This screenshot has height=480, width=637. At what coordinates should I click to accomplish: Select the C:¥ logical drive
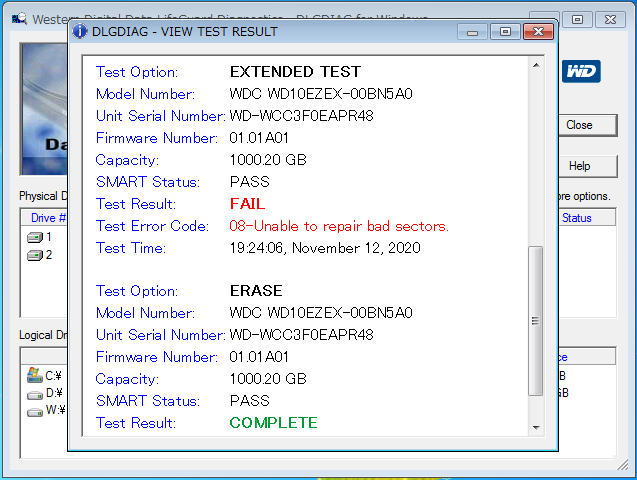pos(44,375)
